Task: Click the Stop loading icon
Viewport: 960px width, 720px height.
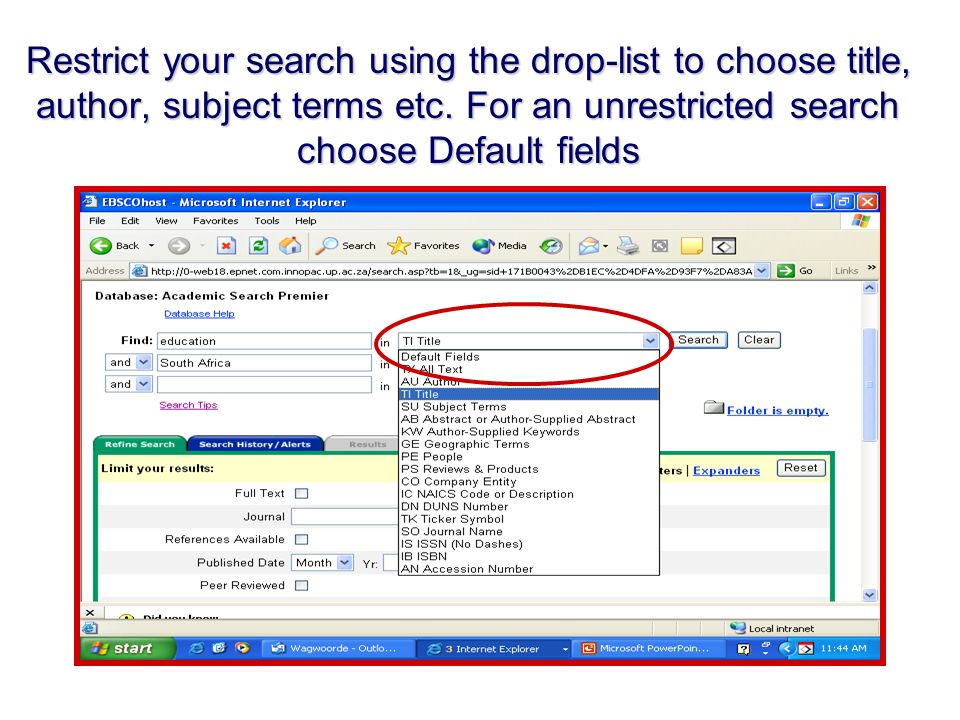Action: (227, 246)
